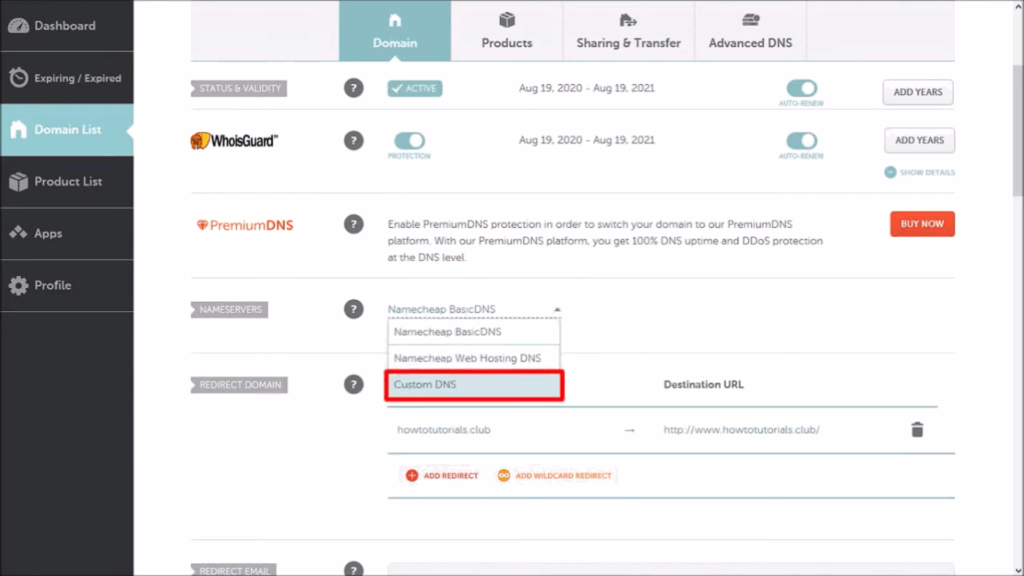The height and width of the screenshot is (576, 1024).
Task: Toggle WhoisGuard protection switch
Action: pos(409,140)
